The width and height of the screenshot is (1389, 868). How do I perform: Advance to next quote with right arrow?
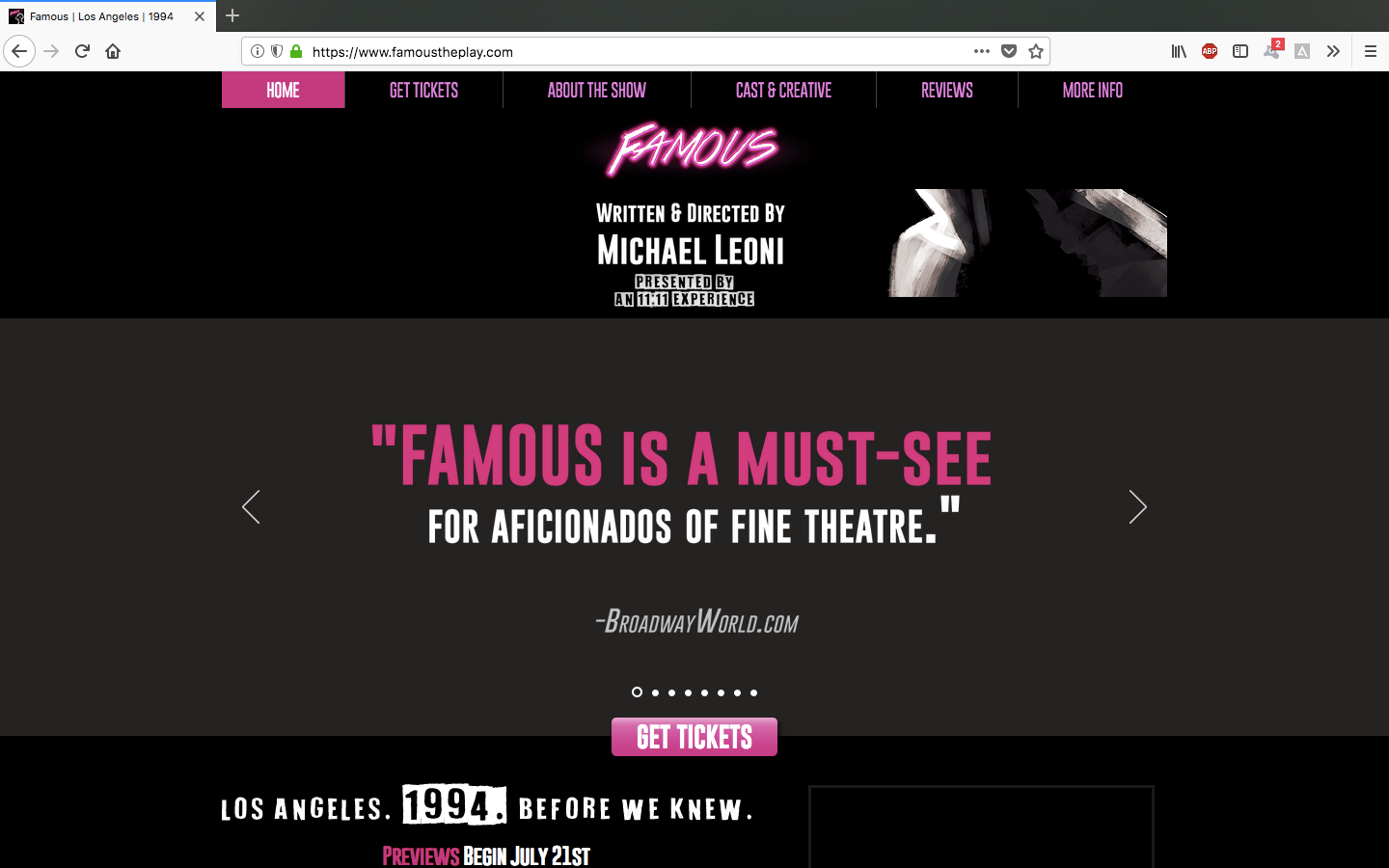pyautogui.click(x=1138, y=506)
